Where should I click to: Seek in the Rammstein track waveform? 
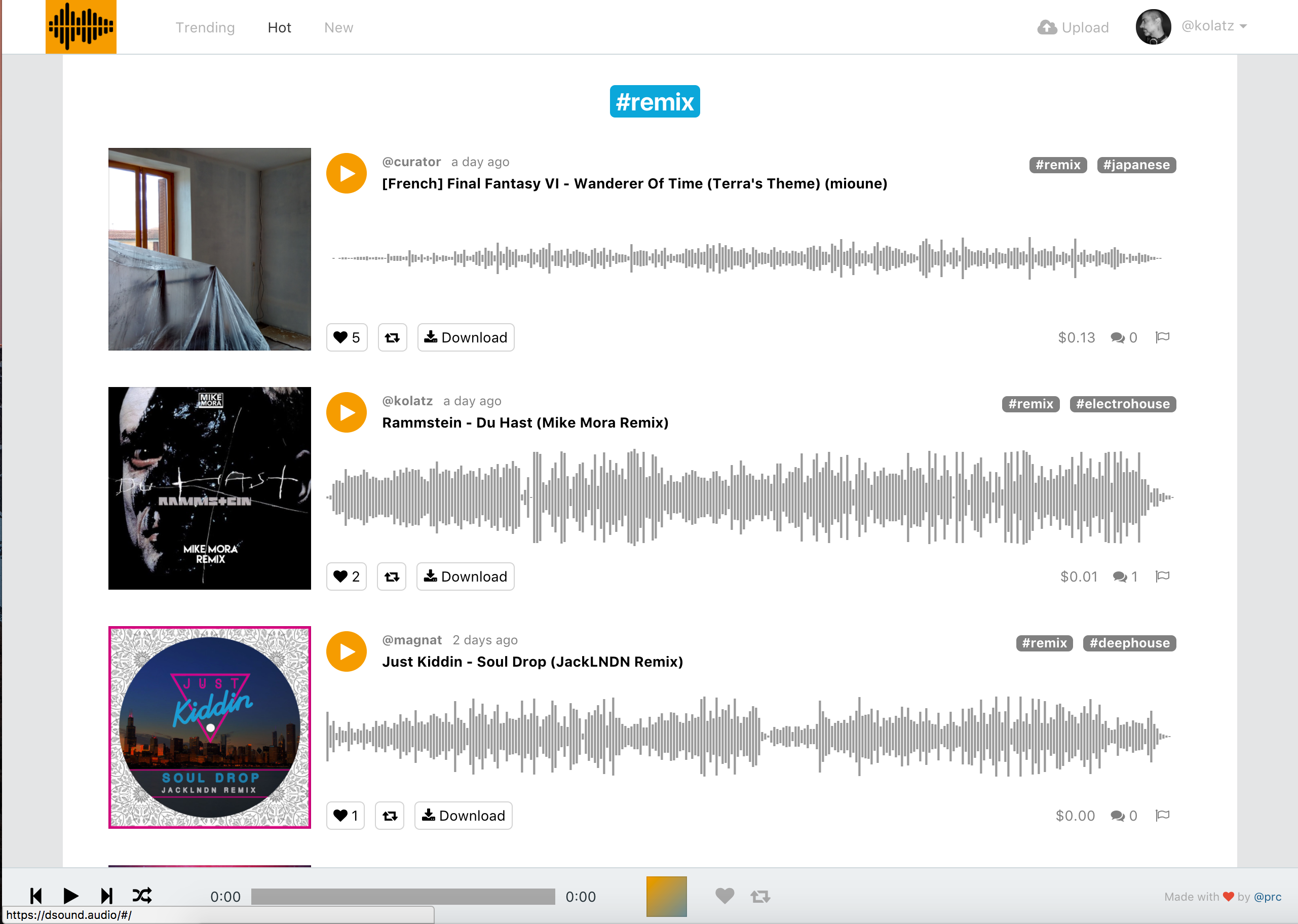coord(750,497)
